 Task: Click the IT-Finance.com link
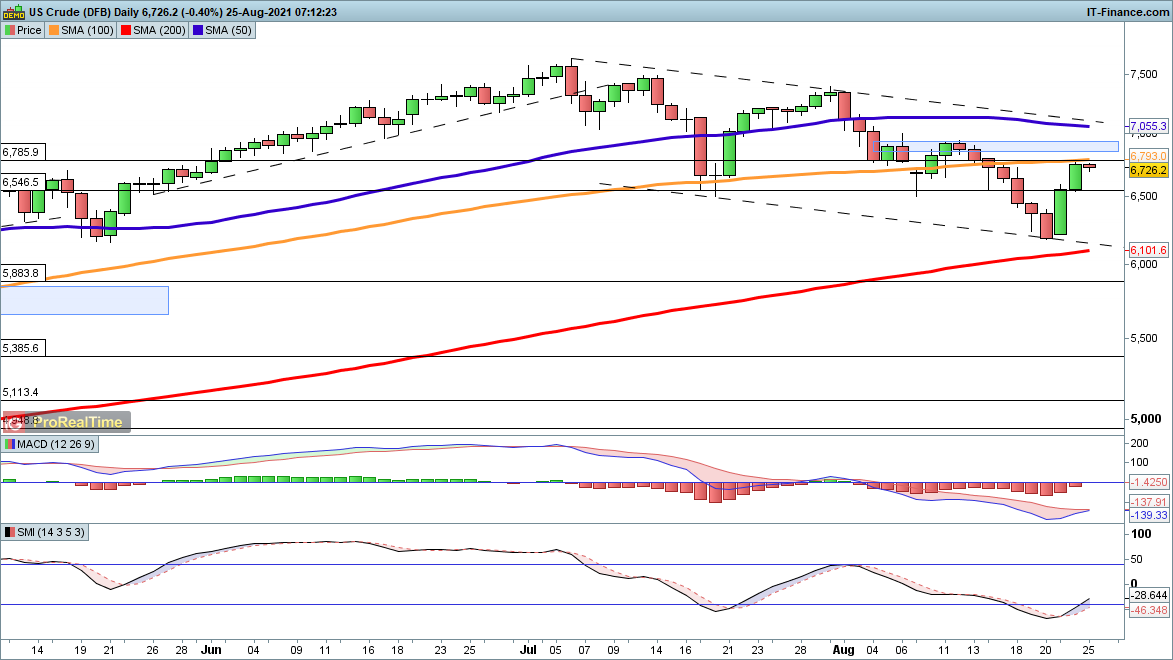[1127, 11]
